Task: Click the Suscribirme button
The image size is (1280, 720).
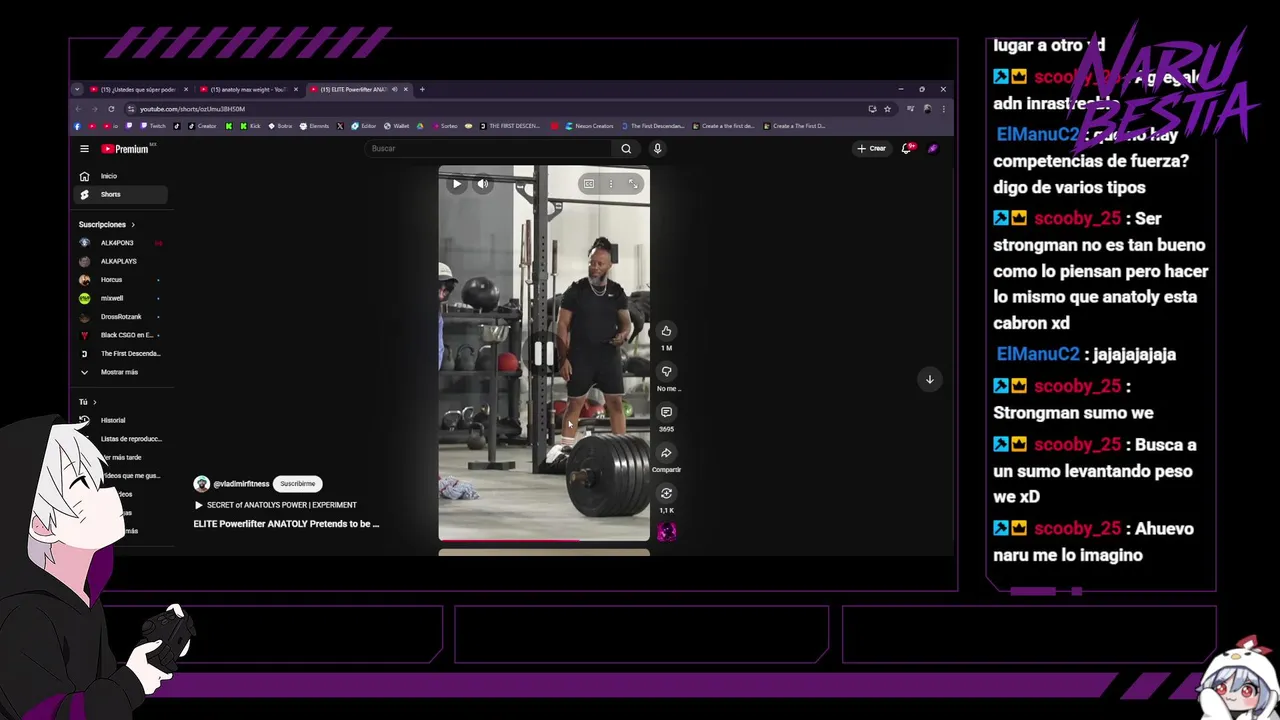Action: click(x=298, y=484)
